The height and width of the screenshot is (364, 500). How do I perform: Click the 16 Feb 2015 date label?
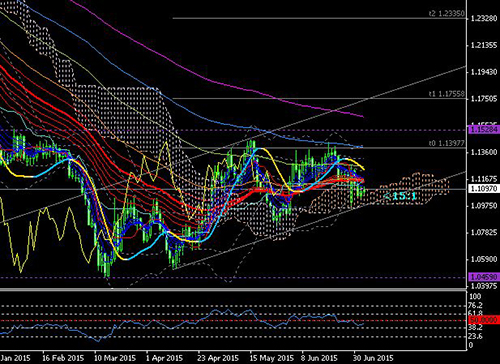(x=63, y=358)
